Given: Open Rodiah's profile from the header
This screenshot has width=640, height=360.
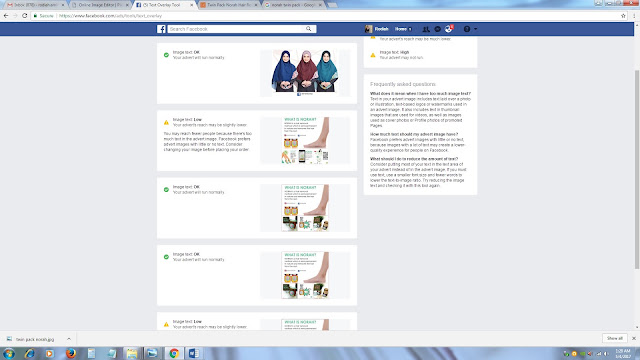Looking at the screenshot, I should pos(377,29).
